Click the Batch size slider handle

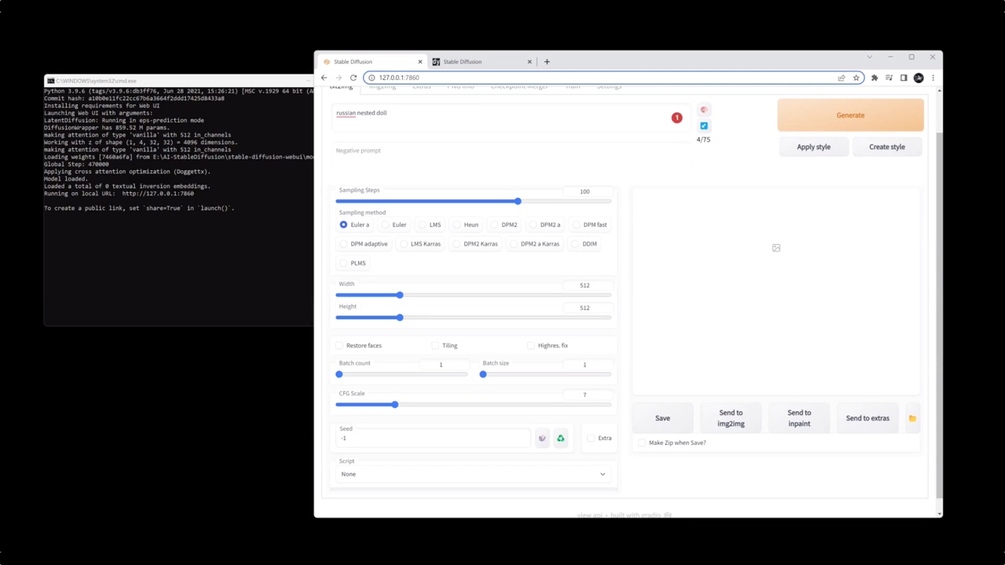pos(483,374)
